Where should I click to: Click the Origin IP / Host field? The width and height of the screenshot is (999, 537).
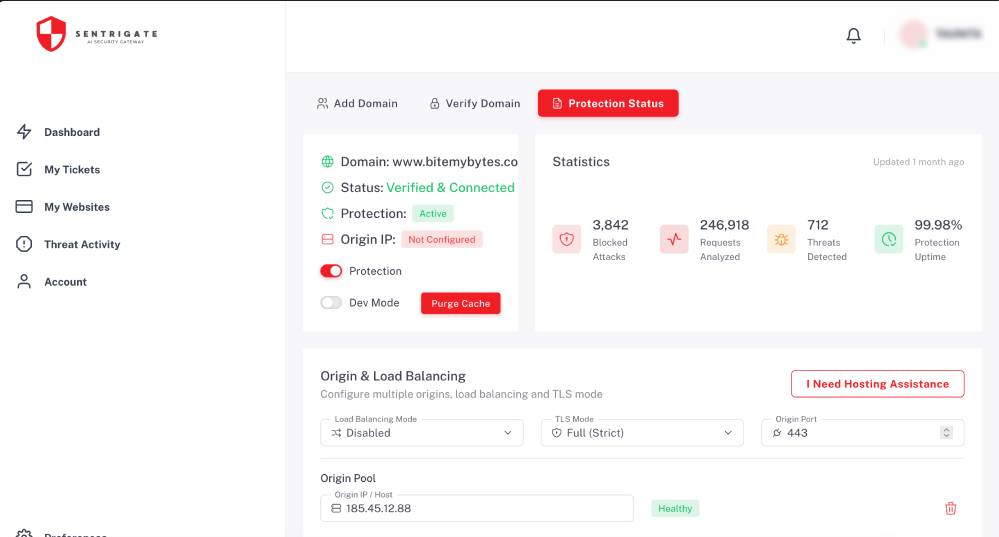[x=477, y=508]
